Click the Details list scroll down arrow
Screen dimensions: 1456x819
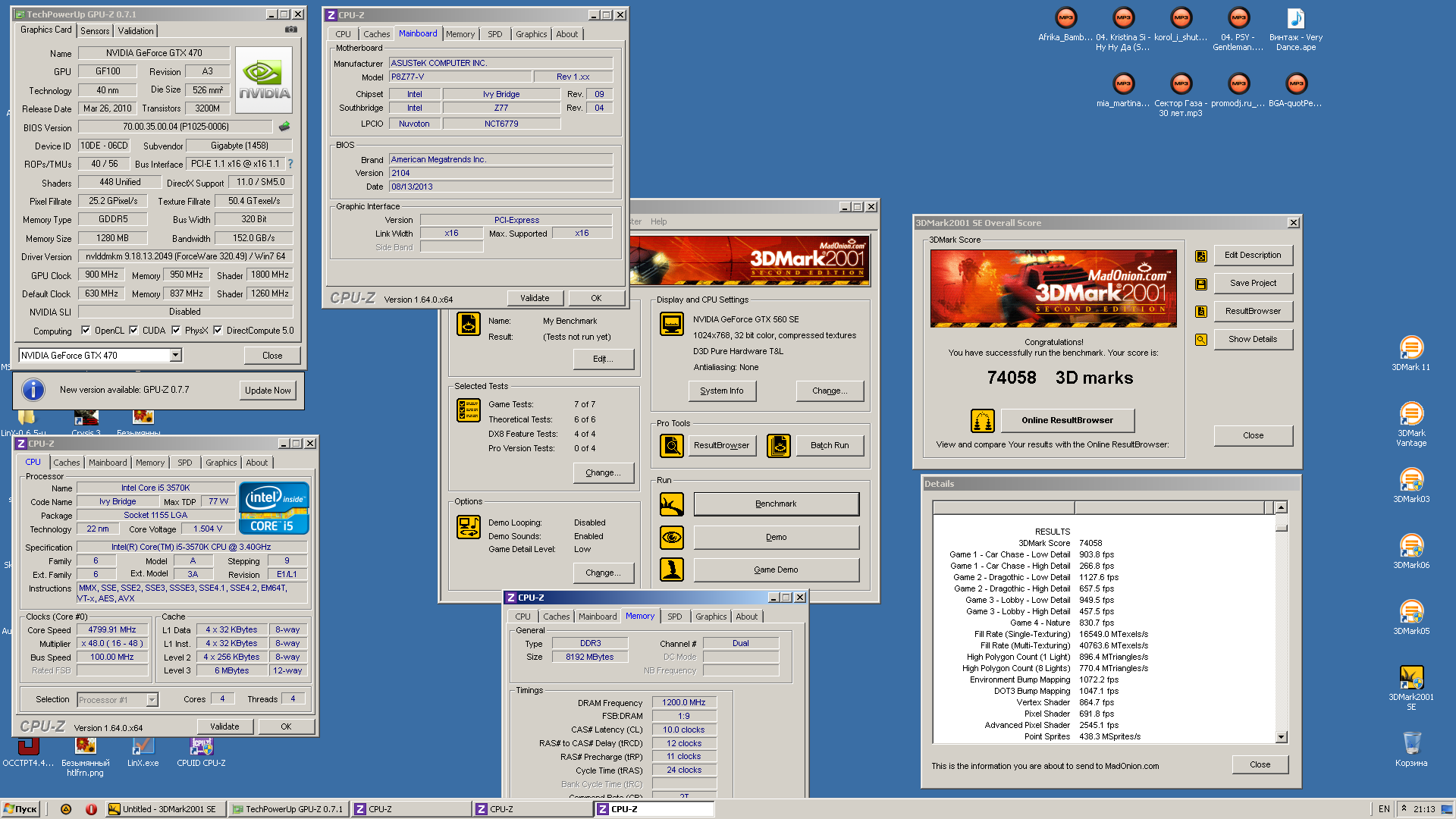[x=1282, y=737]
